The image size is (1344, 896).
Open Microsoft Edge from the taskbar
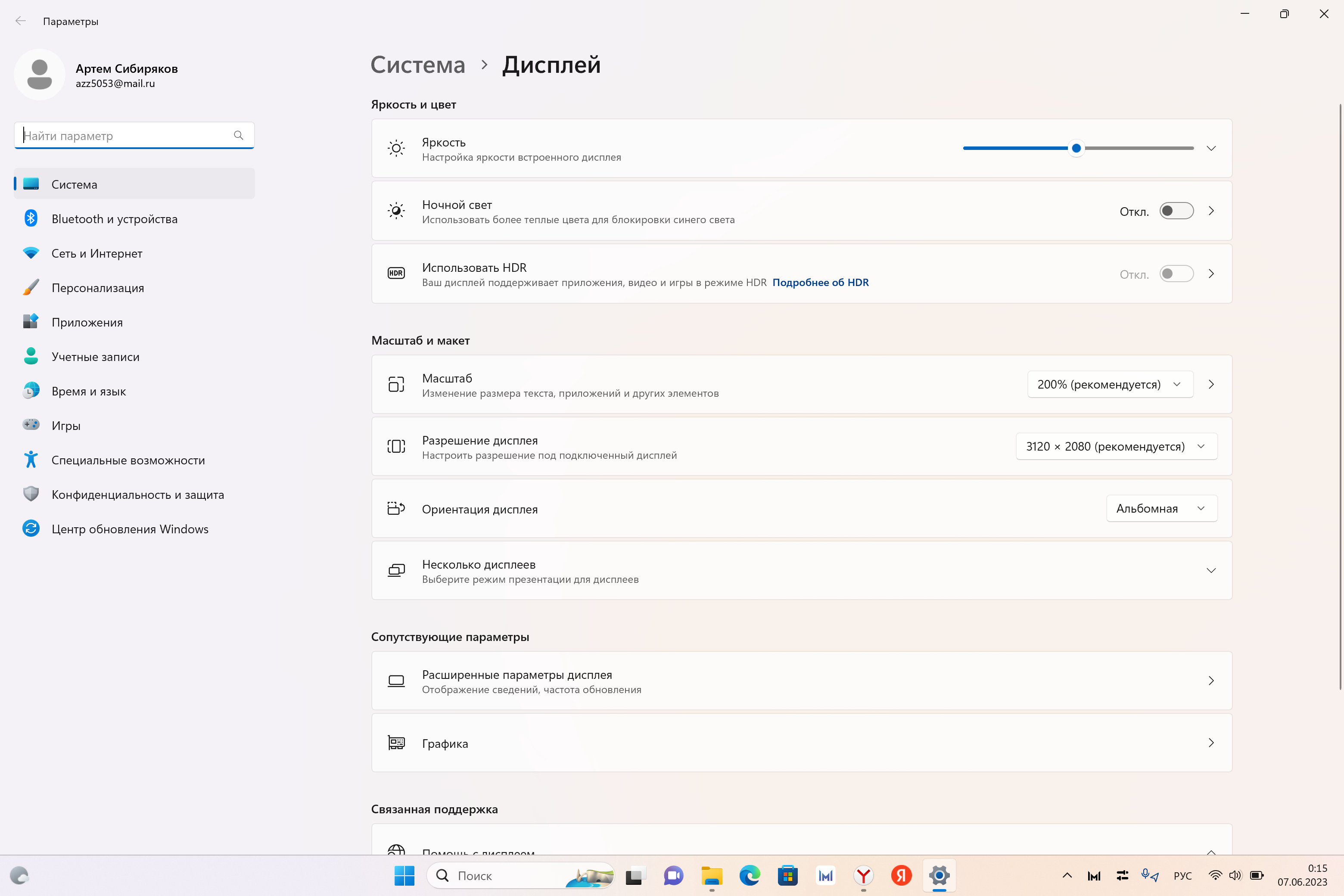pos(749,875)
